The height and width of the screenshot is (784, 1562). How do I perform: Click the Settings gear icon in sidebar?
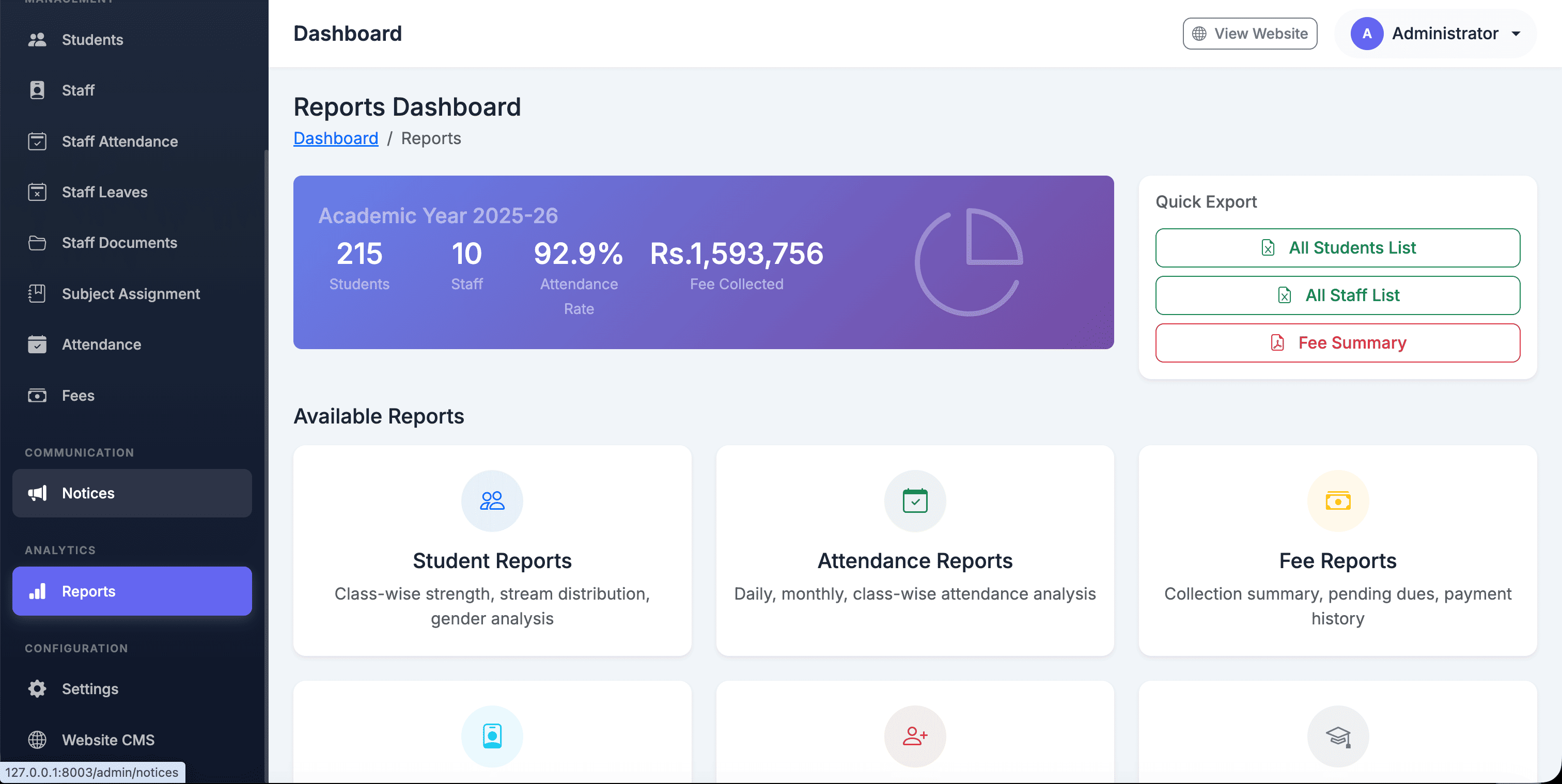[x=37, y=688]
